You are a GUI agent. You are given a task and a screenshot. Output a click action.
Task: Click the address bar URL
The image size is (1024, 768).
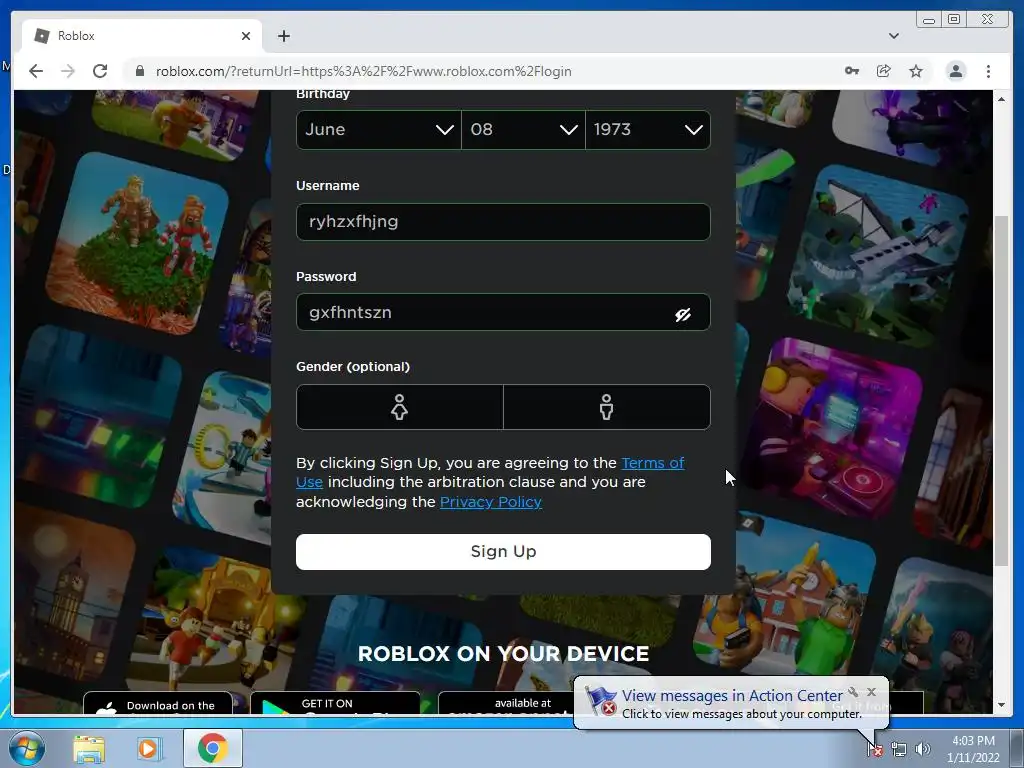tap(363, 71)
